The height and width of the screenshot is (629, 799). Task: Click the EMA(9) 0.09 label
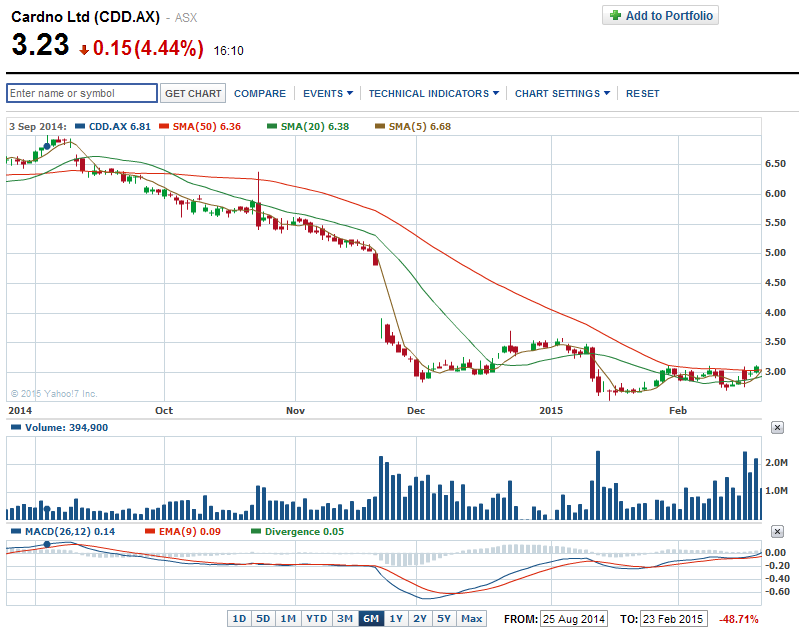coord(190,531)
